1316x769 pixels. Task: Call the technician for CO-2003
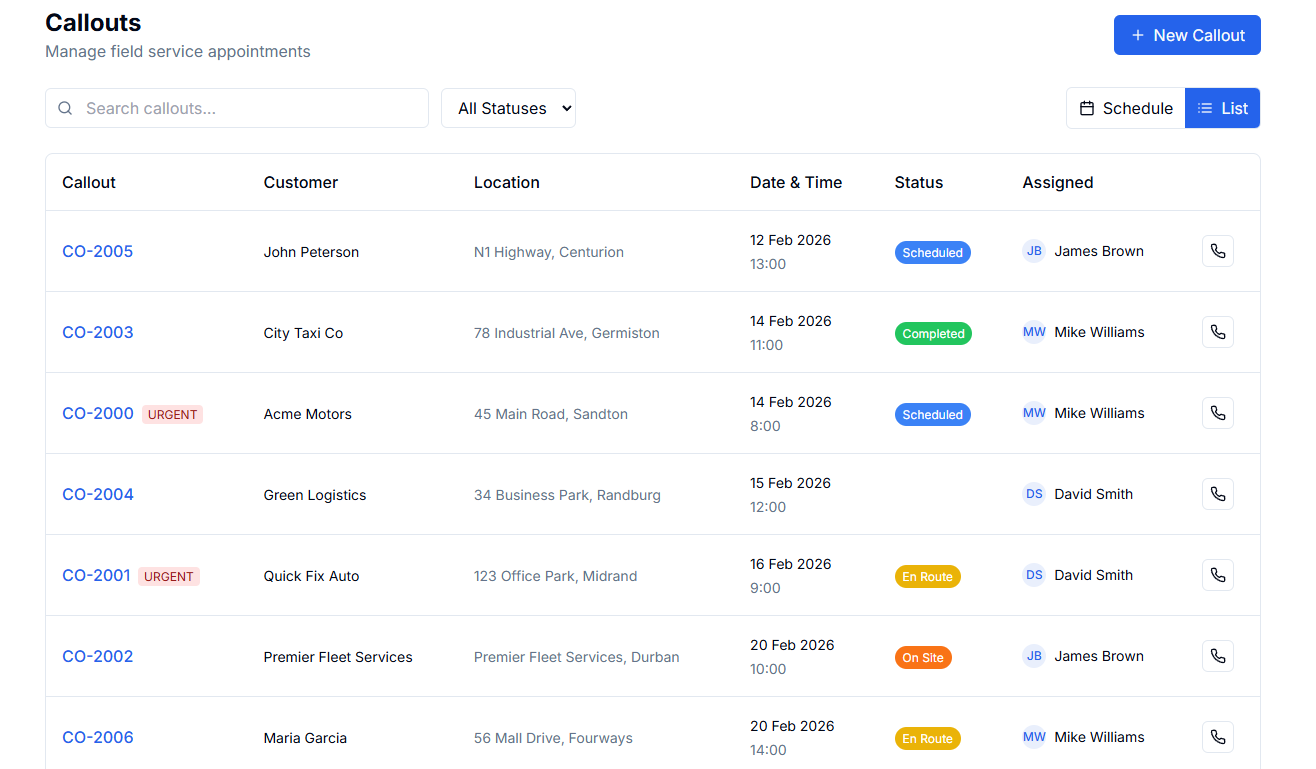click(x=1217, y=332)
